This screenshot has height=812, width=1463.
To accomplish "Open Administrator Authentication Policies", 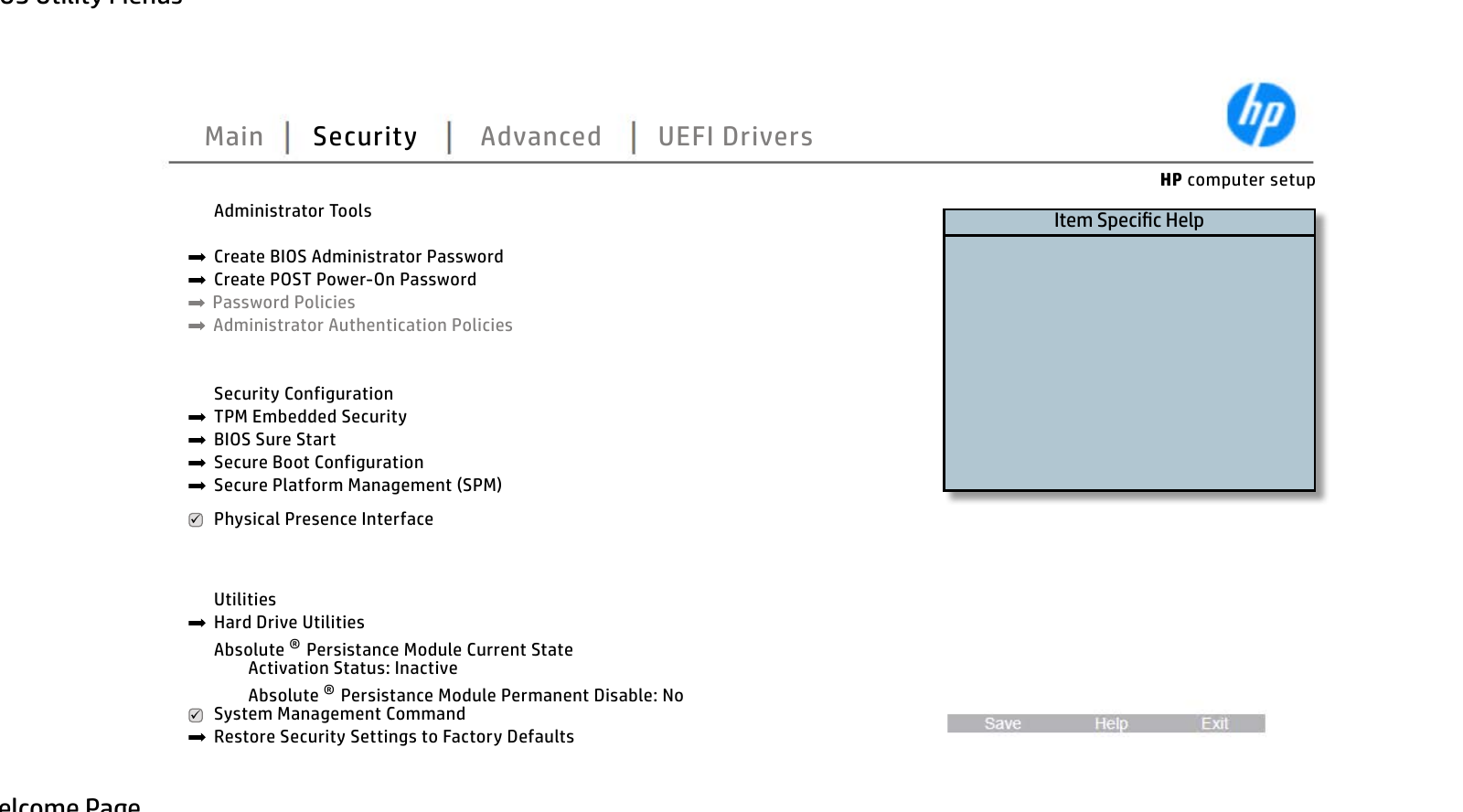I will click(363, 326).
